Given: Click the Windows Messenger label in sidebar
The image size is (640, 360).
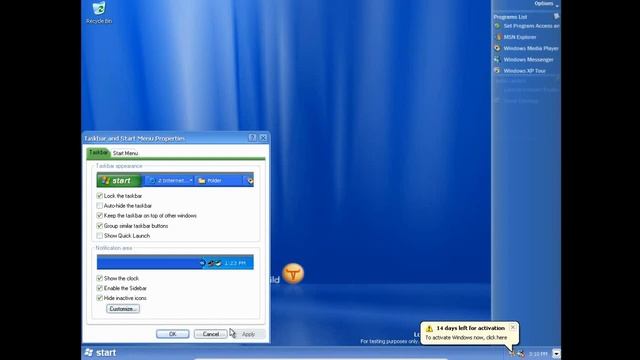Looking at the screenshot, I should 529,60.
